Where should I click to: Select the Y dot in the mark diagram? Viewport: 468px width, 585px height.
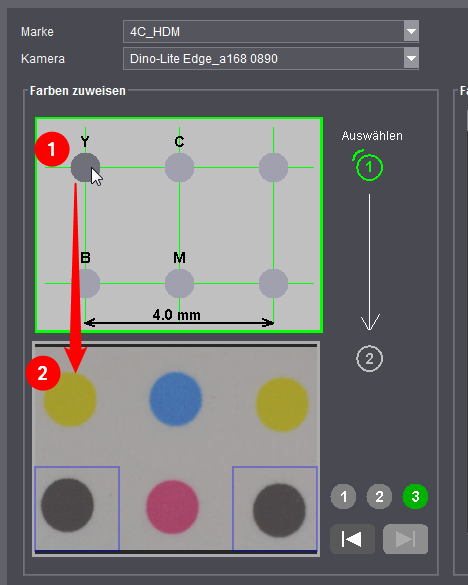pyautogui.click(x=85, y=167)
